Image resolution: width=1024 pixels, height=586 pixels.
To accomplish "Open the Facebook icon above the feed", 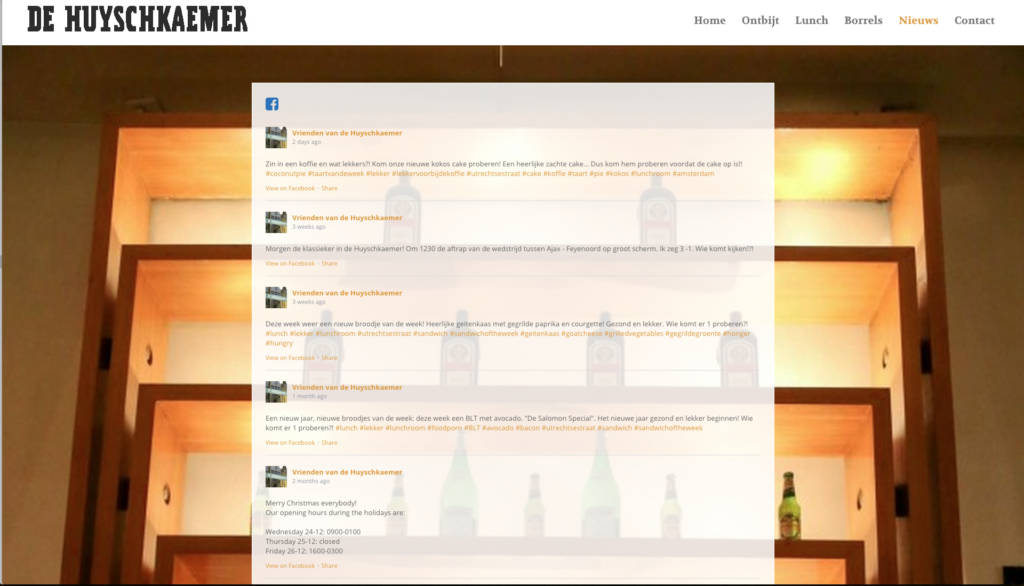I will point(272,104).
